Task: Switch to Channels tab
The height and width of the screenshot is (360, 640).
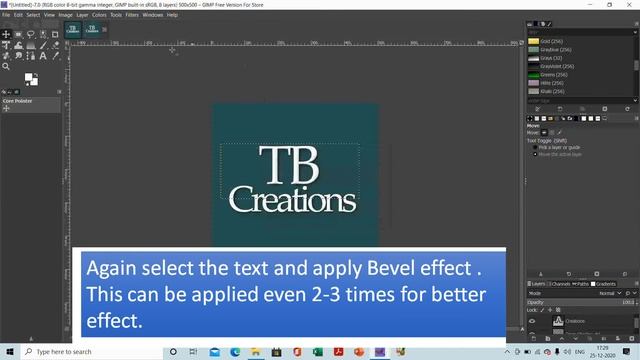Action: tap(559, 284)
